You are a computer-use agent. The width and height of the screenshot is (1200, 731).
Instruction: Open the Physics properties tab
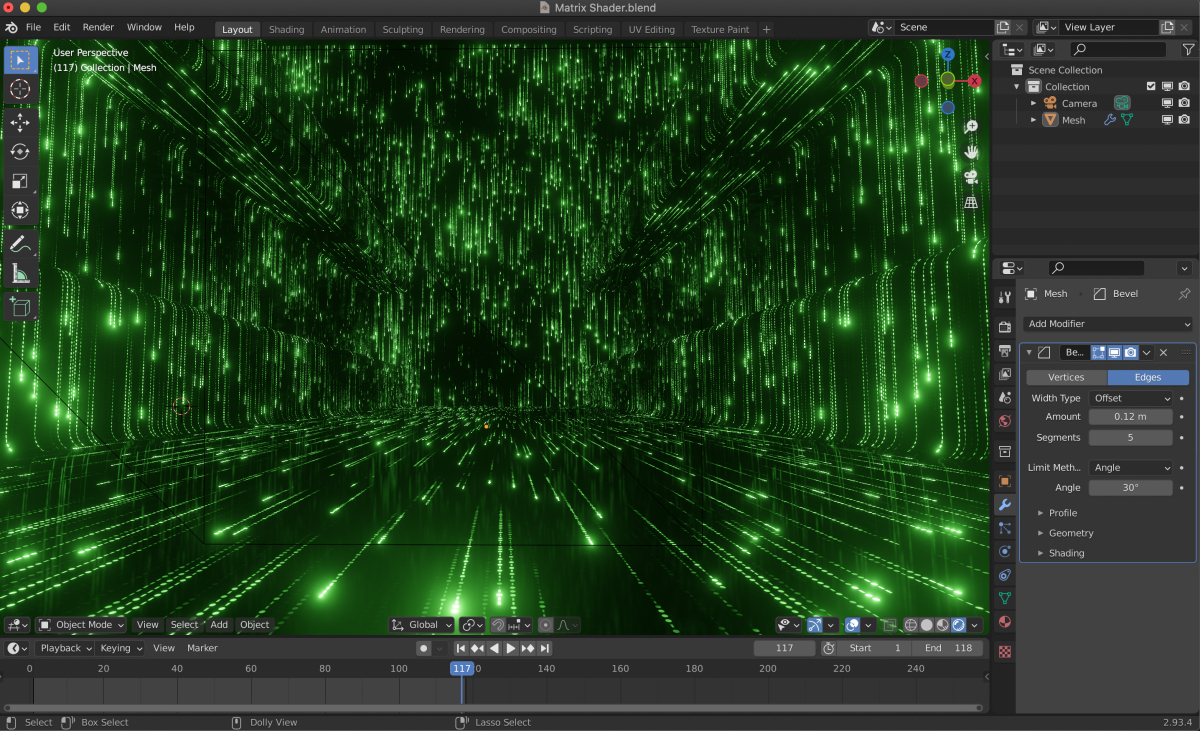tap(1005, 551)
